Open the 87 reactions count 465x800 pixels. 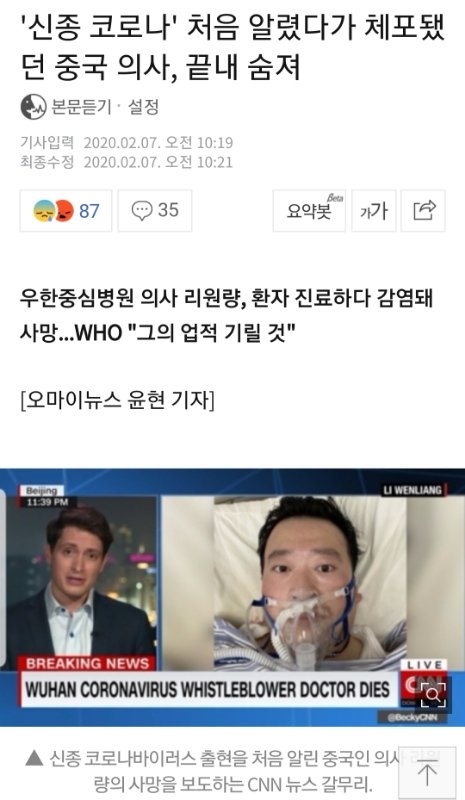coord(89,211)
